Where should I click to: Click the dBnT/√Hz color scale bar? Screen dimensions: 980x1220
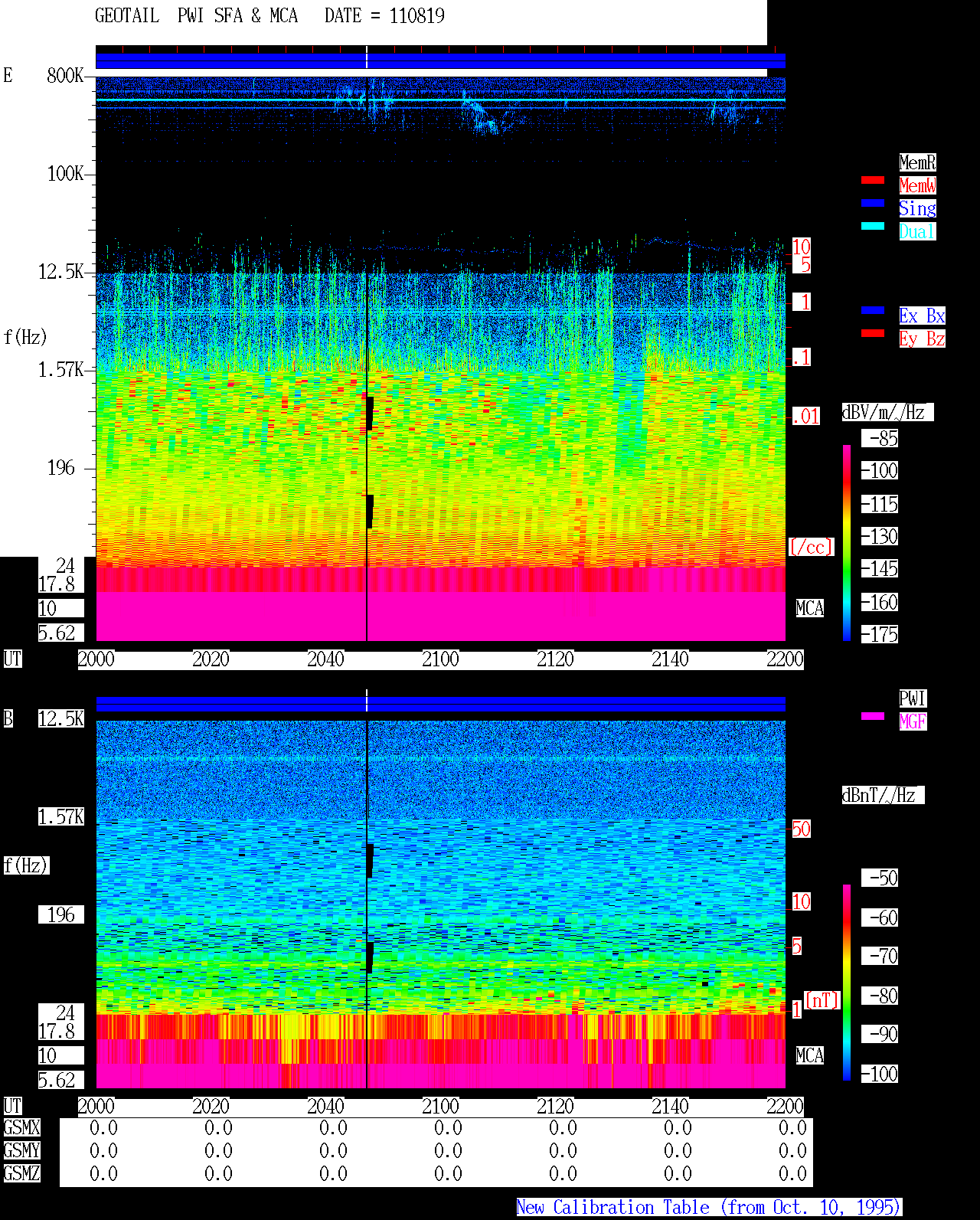click(x=847, y=983)
